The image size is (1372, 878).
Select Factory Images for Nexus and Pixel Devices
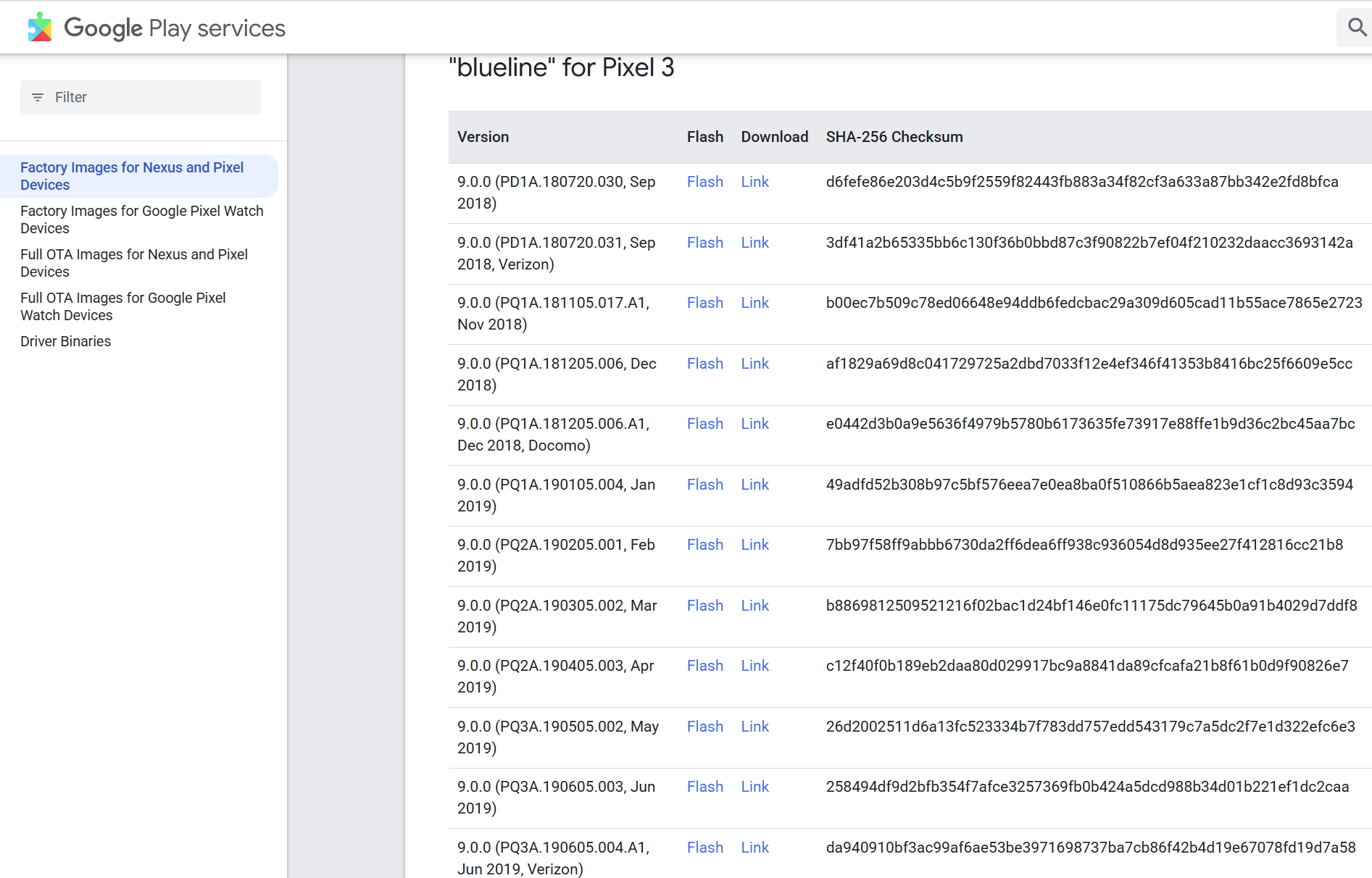point(138,176)
